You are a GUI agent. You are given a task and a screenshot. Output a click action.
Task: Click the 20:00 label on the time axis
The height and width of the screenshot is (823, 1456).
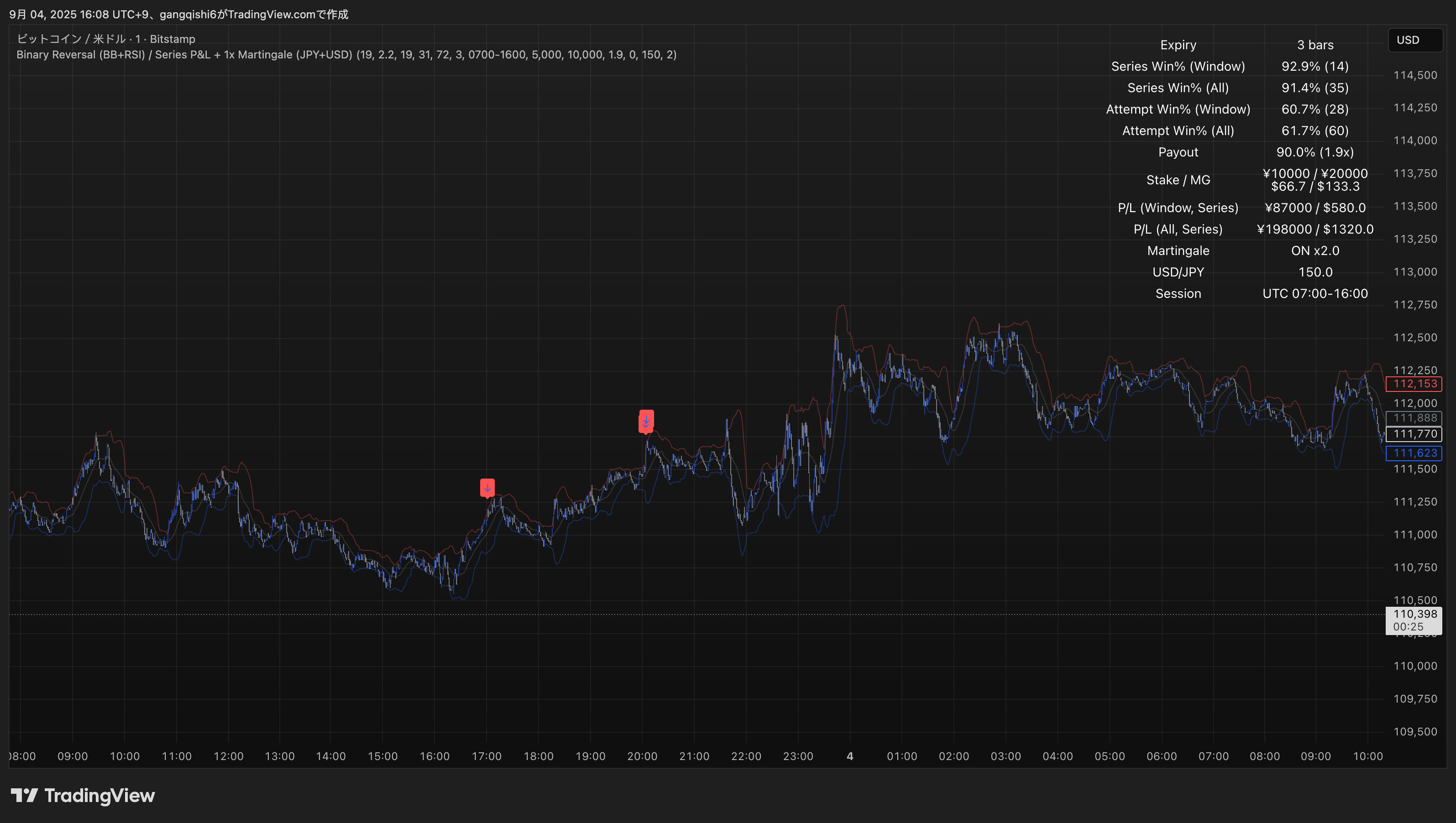pyautogui.click(x=642, y=756)
